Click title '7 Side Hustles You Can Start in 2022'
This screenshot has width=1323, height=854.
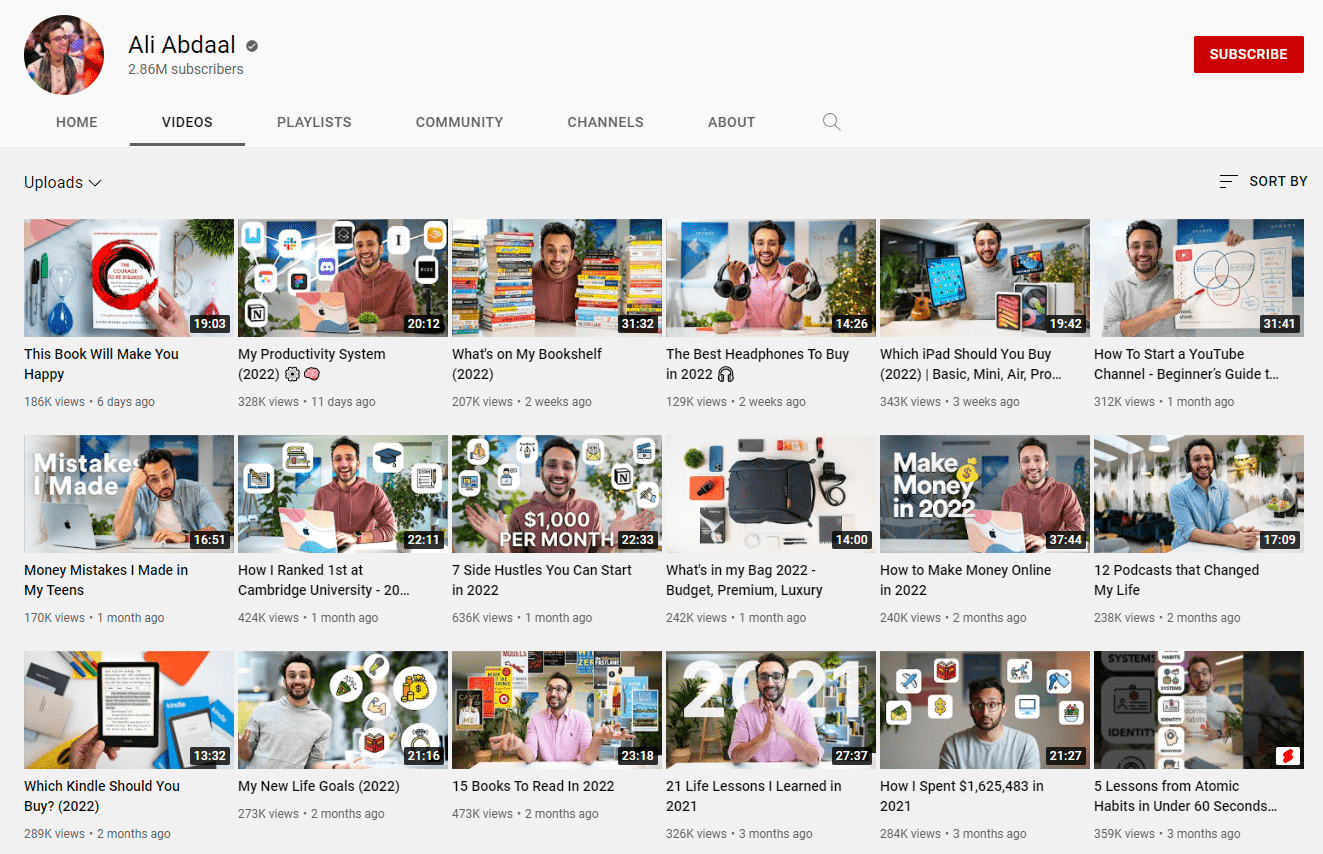(542, 580)
